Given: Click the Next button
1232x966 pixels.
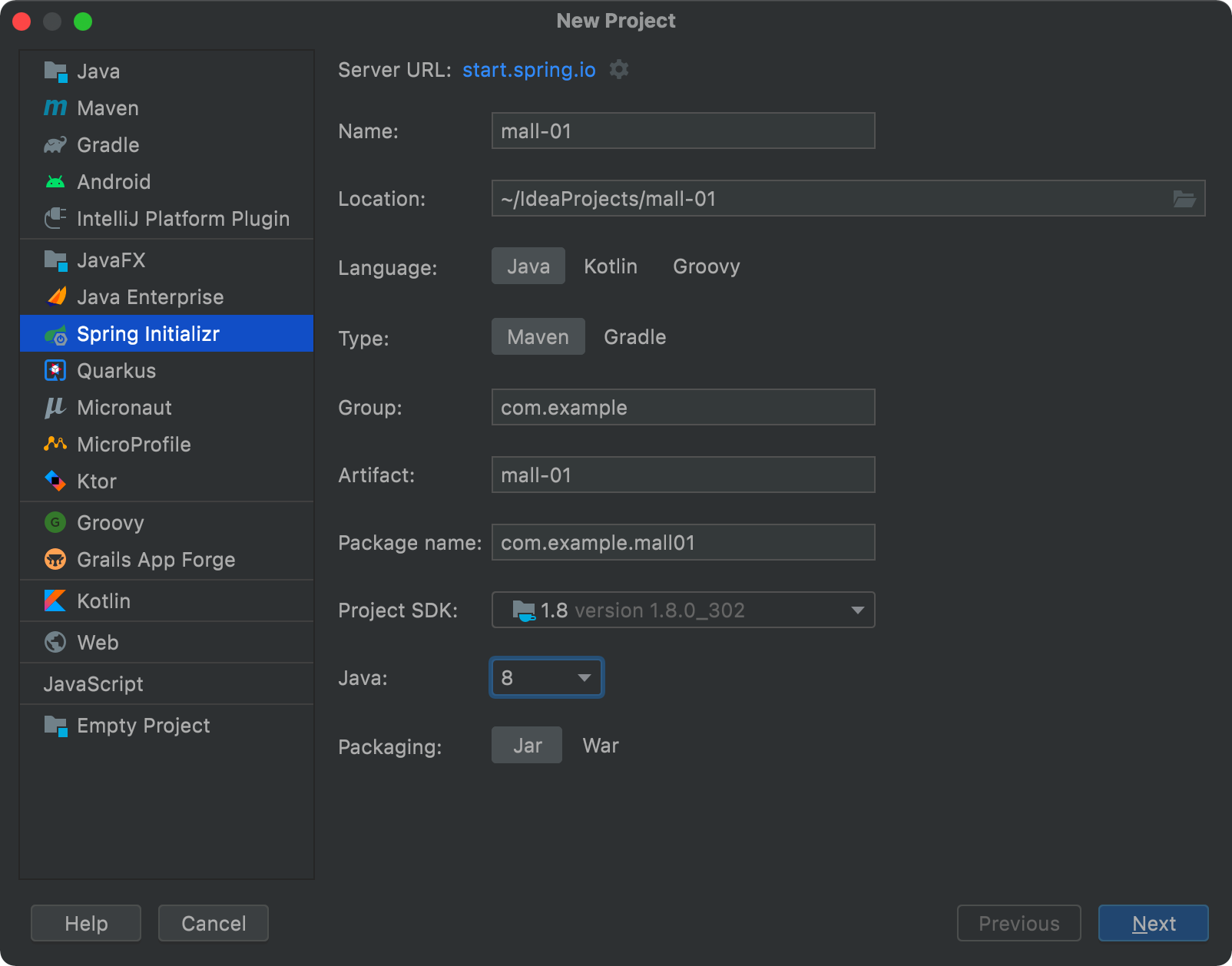Looking at the screenshot, I should pyautogui.click(x=1154, y=923).
